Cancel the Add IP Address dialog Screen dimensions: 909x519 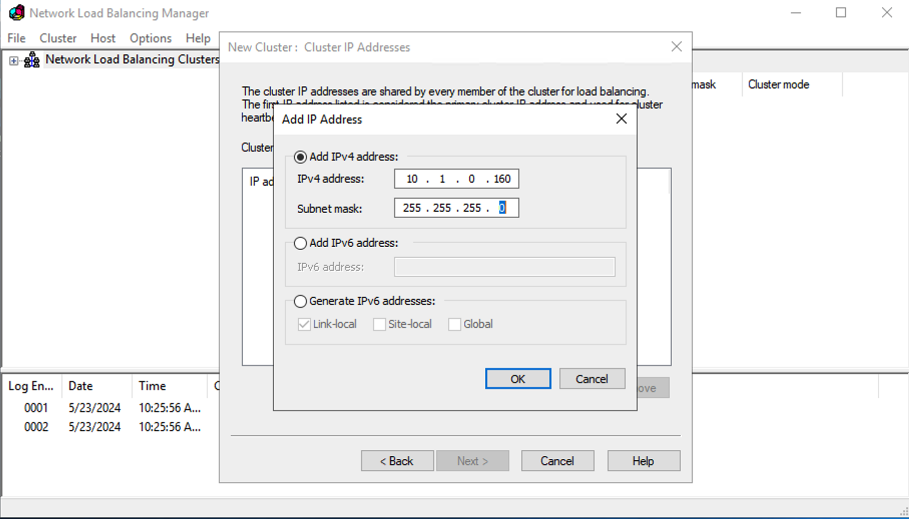coord(591,379)
